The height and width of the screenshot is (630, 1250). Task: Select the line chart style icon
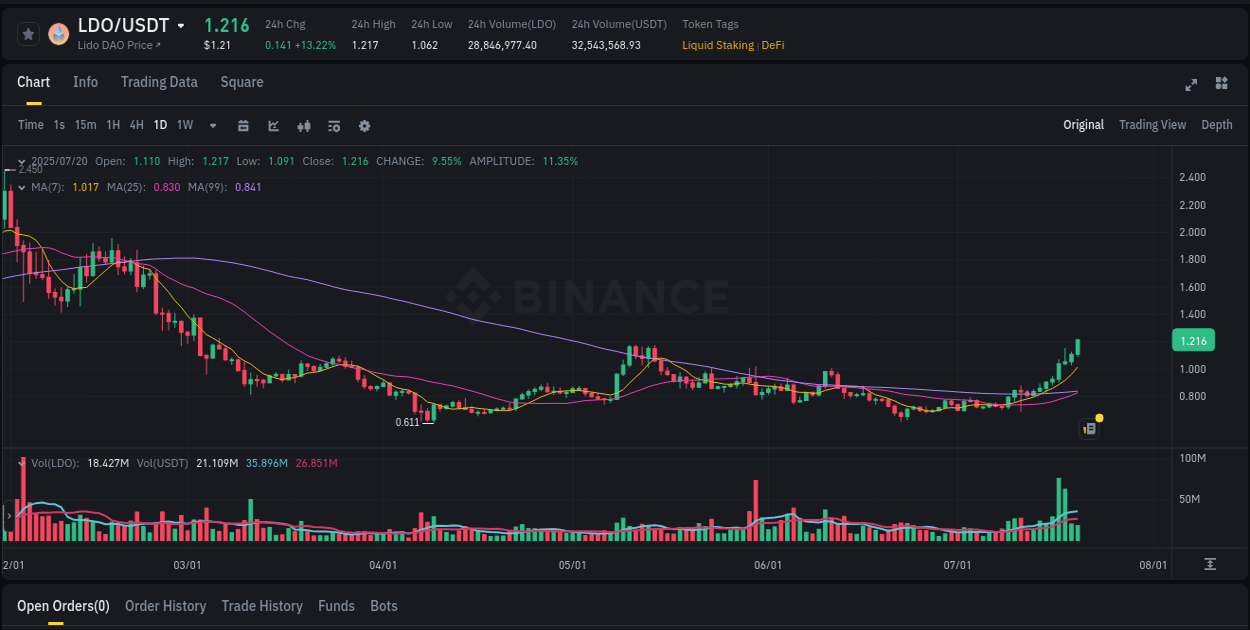[x=272, y=126]
